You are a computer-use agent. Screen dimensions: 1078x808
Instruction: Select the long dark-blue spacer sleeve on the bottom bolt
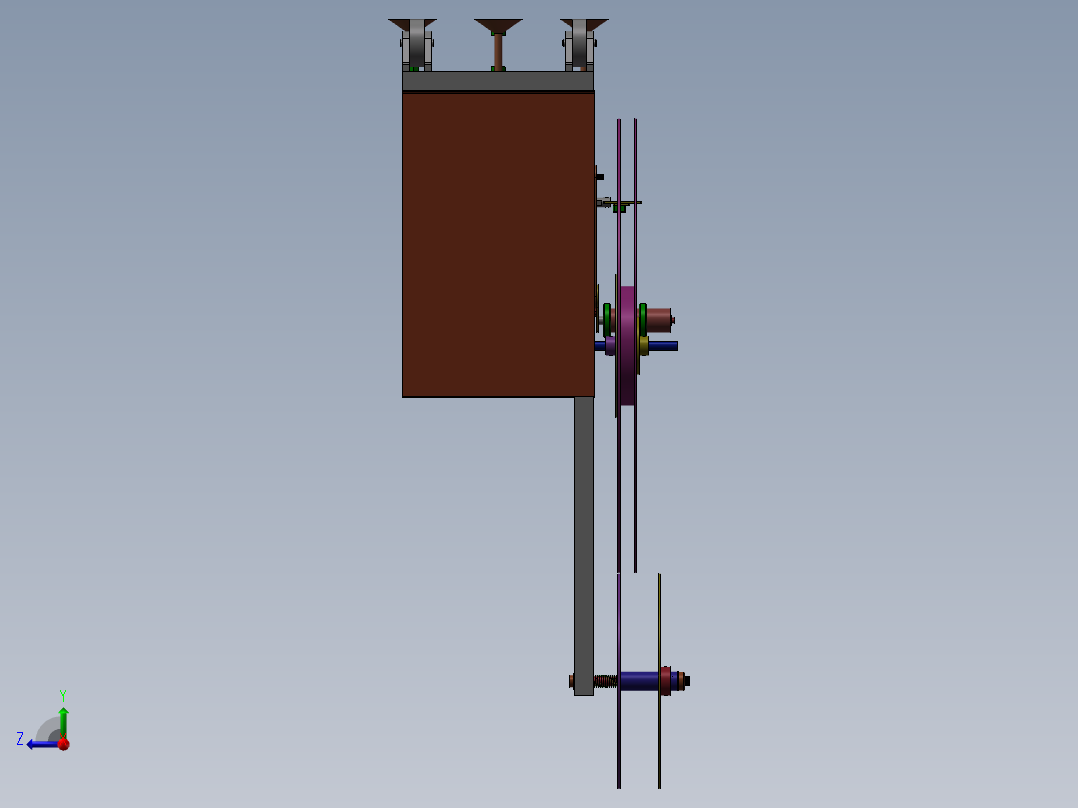[639, 681]
